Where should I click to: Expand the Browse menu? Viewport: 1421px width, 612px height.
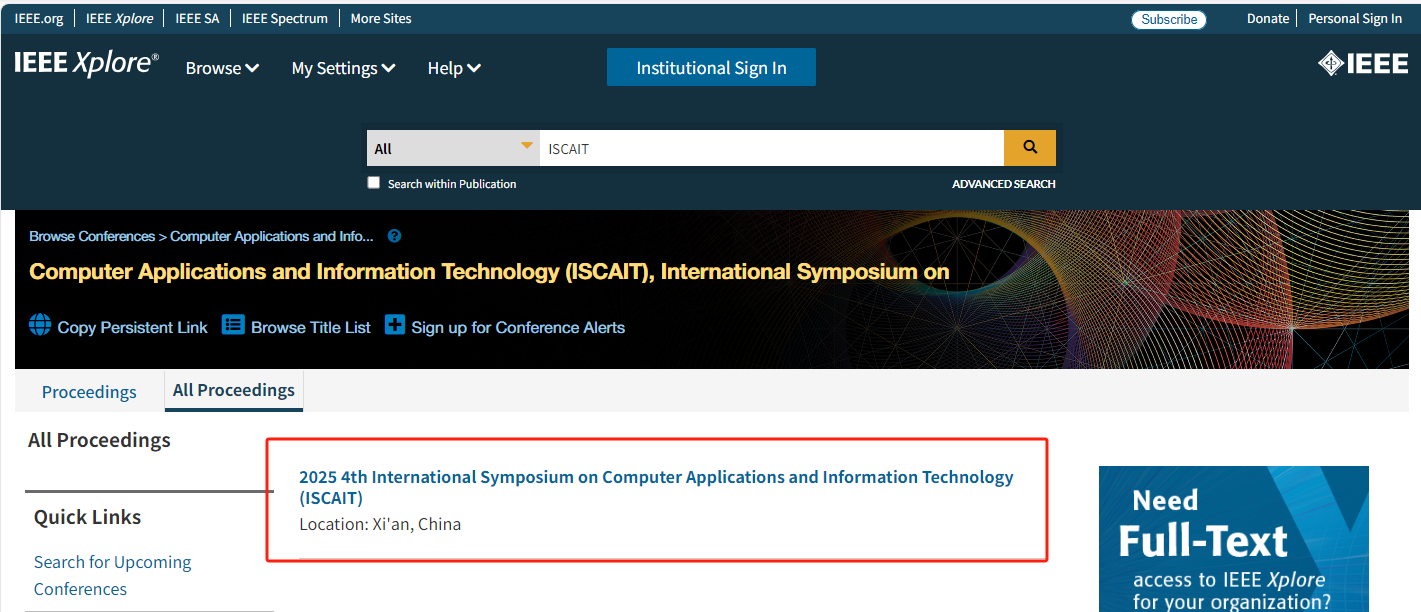[222, 68]
